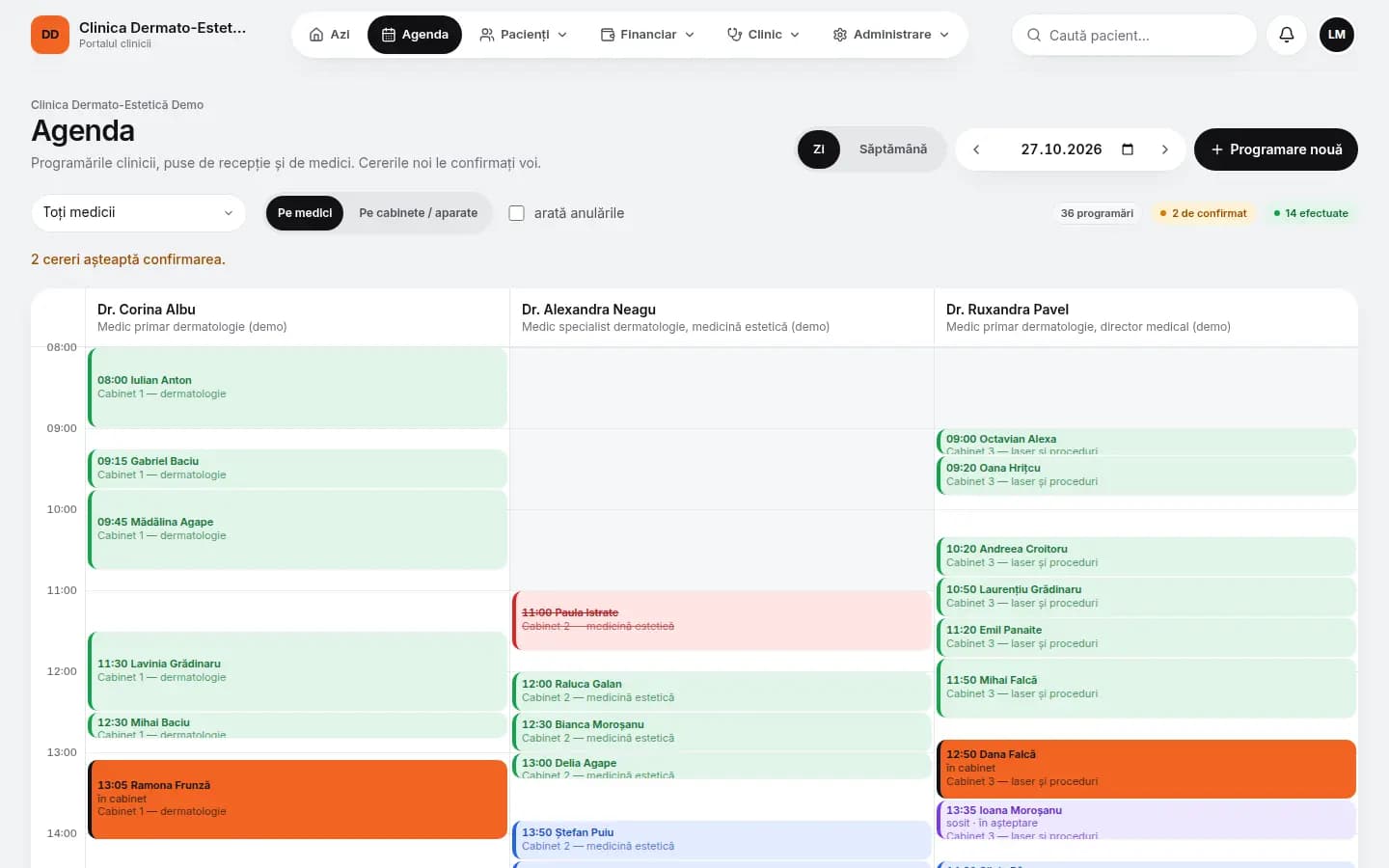Image resolution: width=1389 pixels, height=868 pixels.
Task: Open orange 13:05 Ramona Frunză appointment
Action: (x=298, y=799)
